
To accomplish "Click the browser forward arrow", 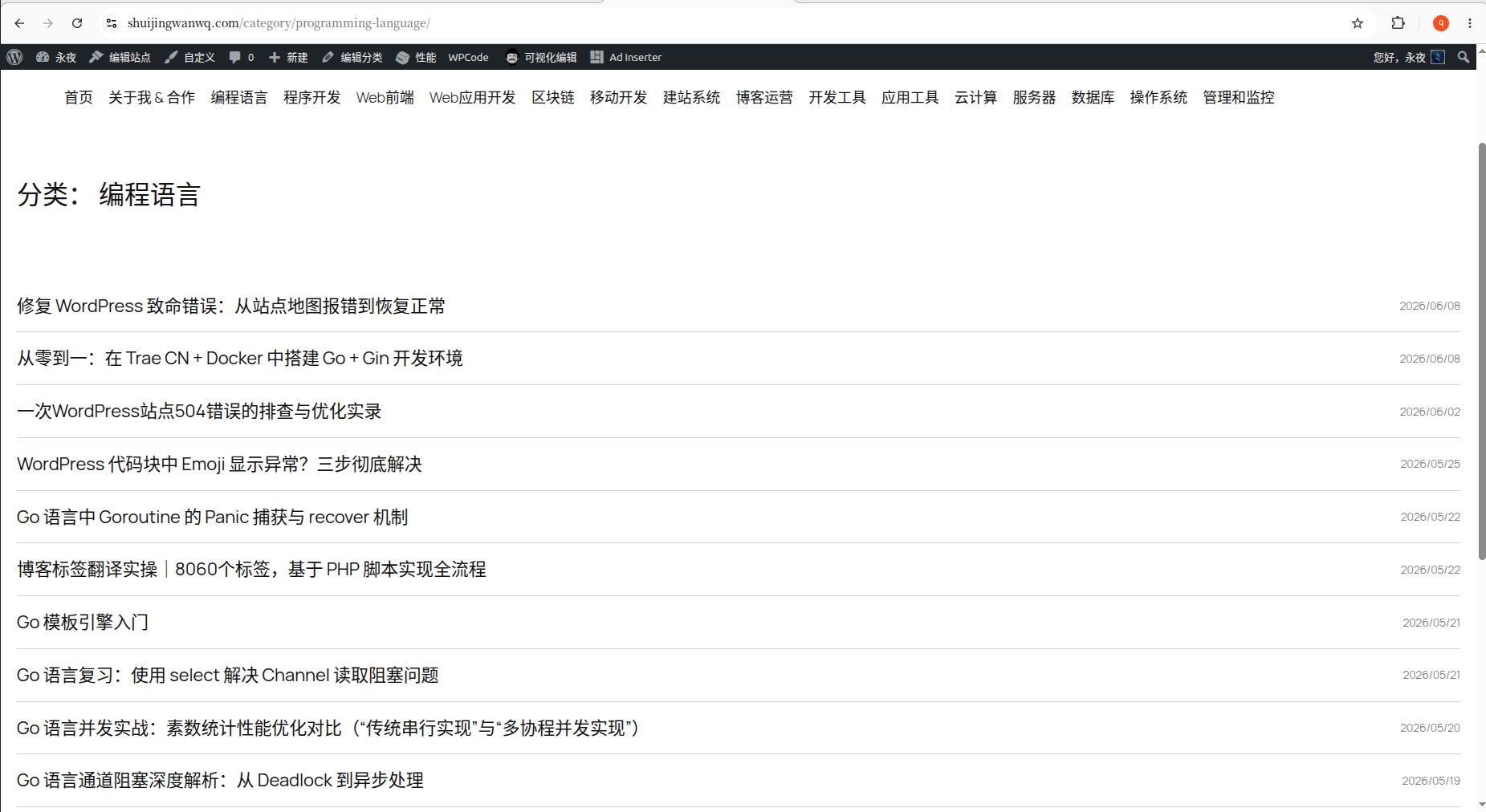I will point(48,23).
